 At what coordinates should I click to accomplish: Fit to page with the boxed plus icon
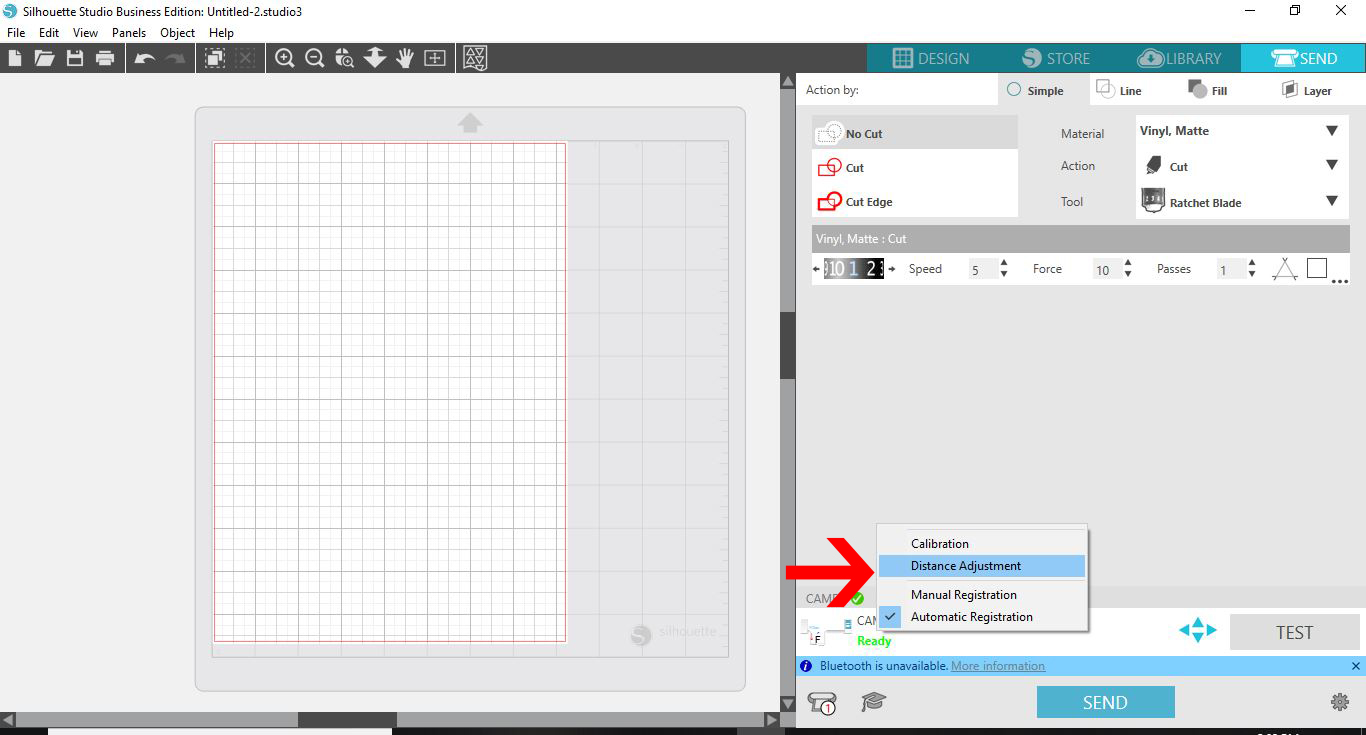pos(435,58)
